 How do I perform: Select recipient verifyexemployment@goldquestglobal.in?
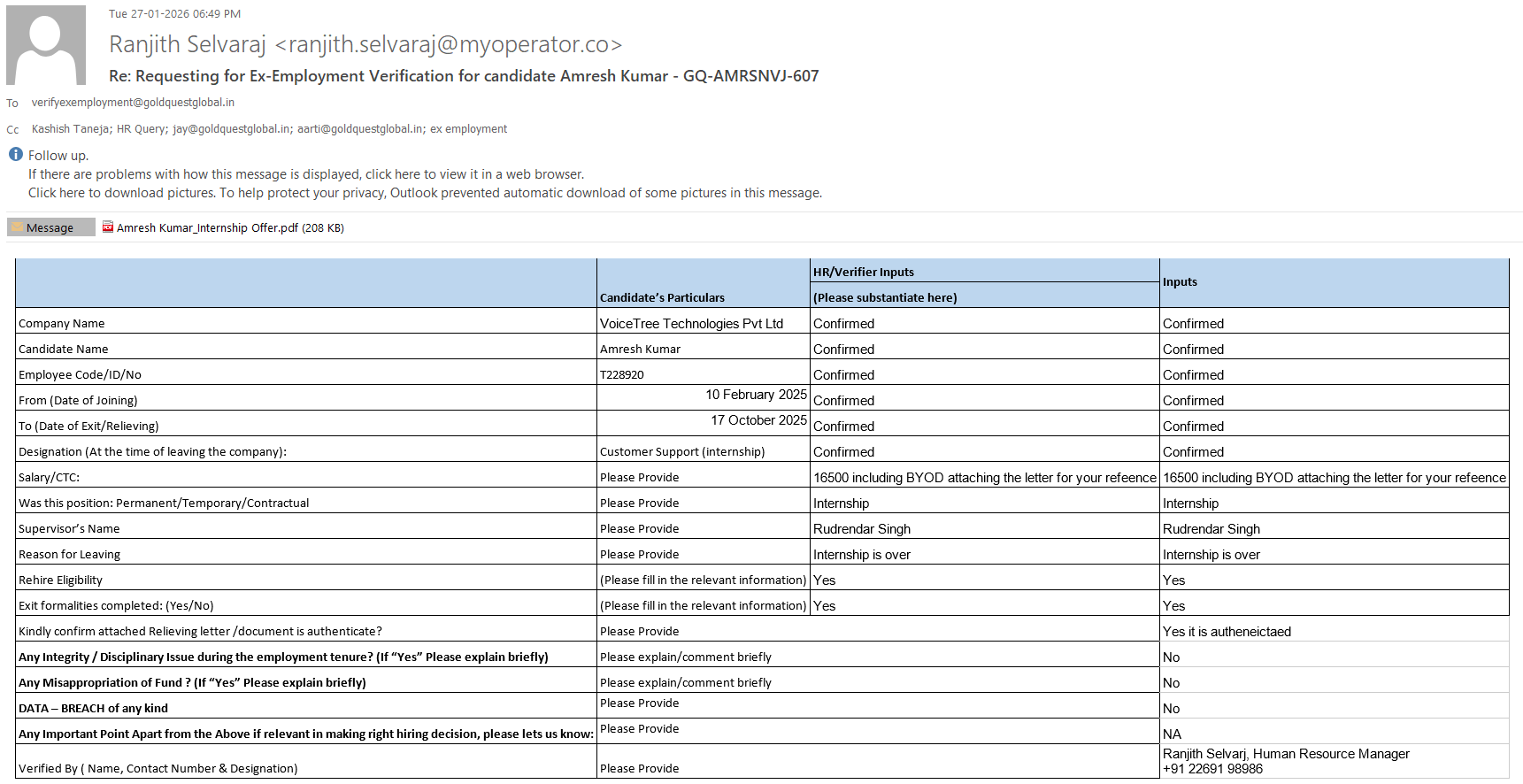point(133,103)
